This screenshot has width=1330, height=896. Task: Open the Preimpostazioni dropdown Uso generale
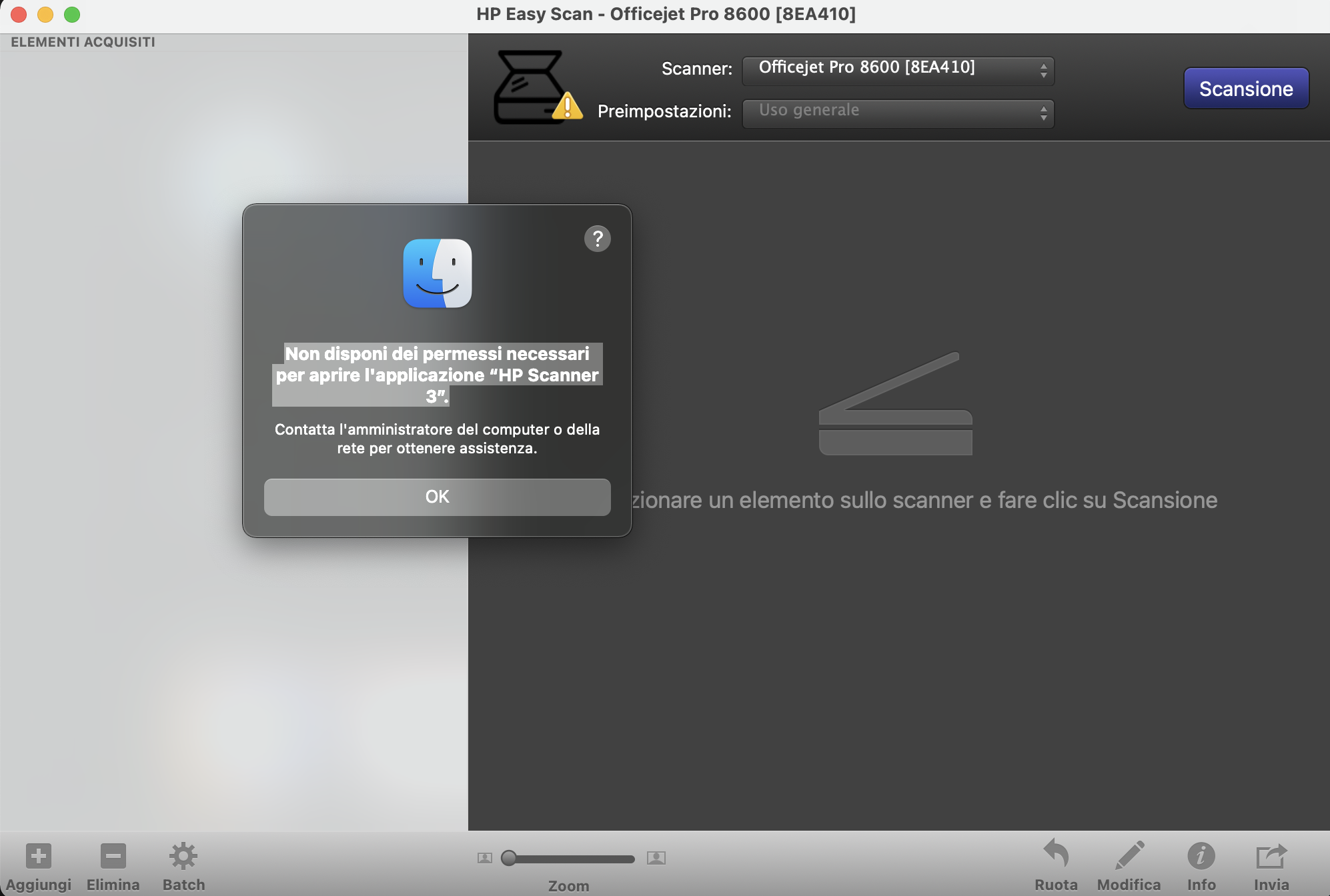[x=898, y=113]
